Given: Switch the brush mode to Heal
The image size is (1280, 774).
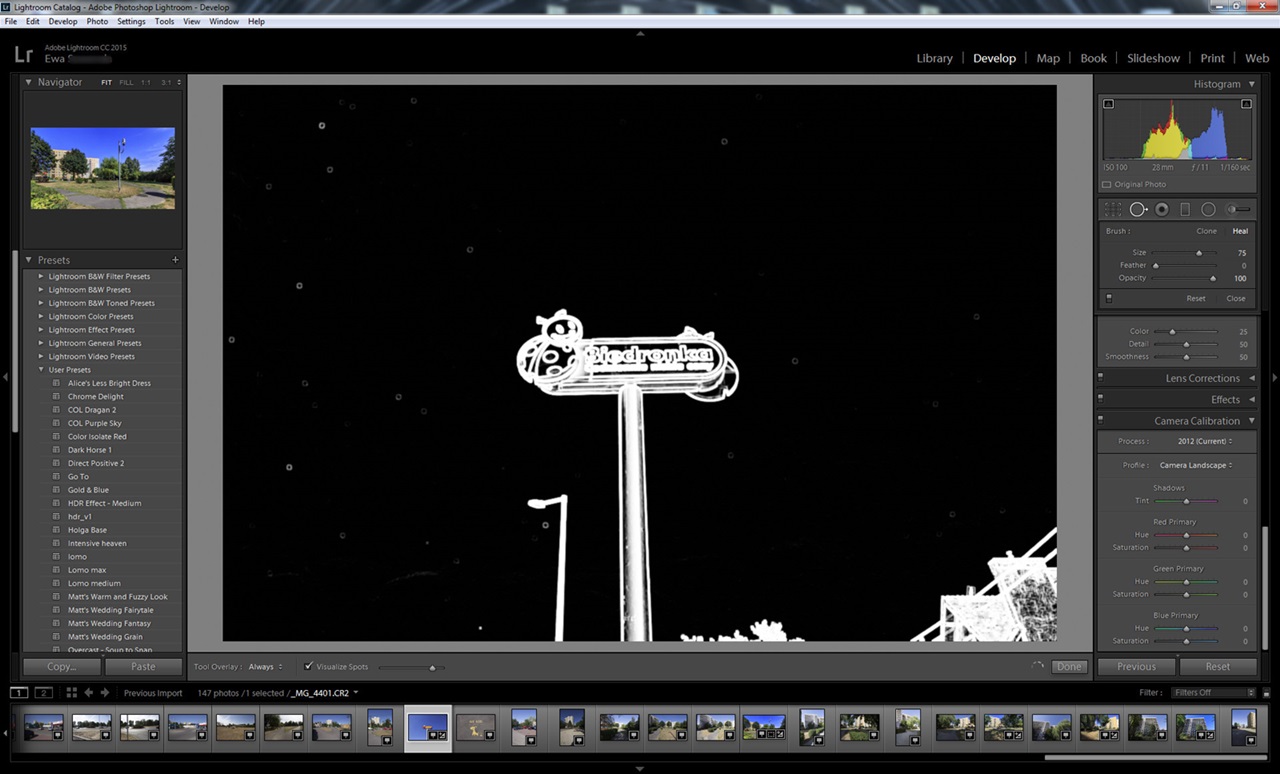Looking at the screenshot, I should point(1240,231).
